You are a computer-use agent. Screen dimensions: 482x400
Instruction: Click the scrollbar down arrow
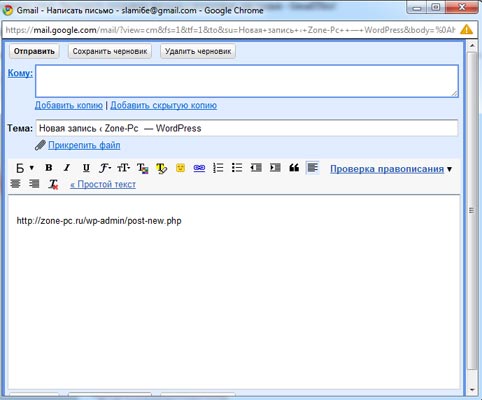472,389
